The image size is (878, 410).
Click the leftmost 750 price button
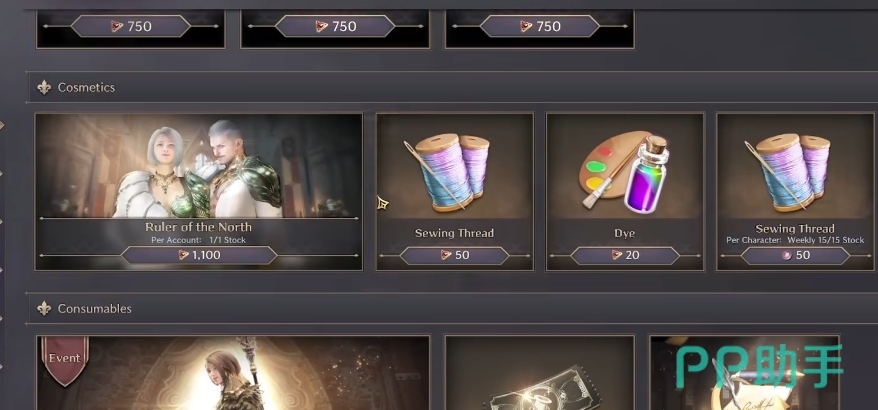coord(130,26)
